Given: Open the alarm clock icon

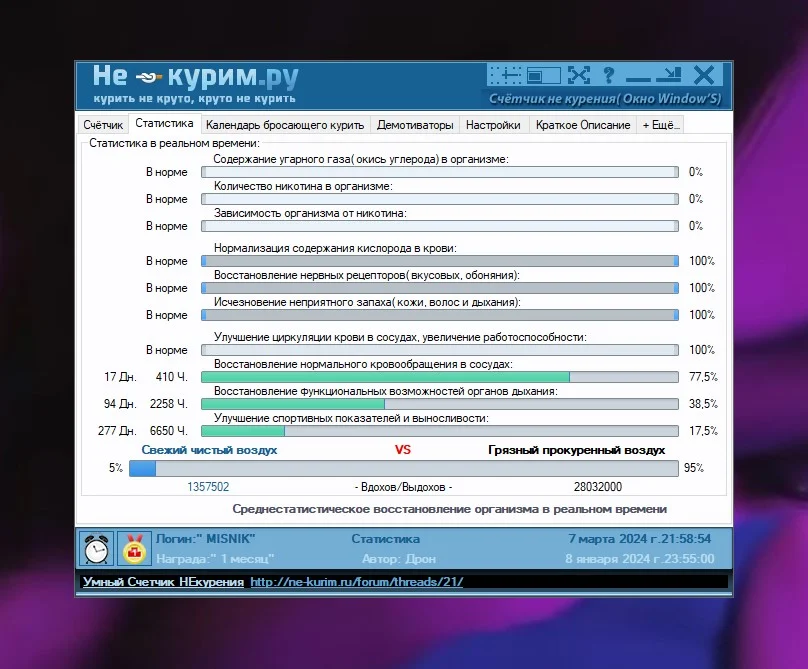Looking at the screenshot, I should tap(97, 549).
